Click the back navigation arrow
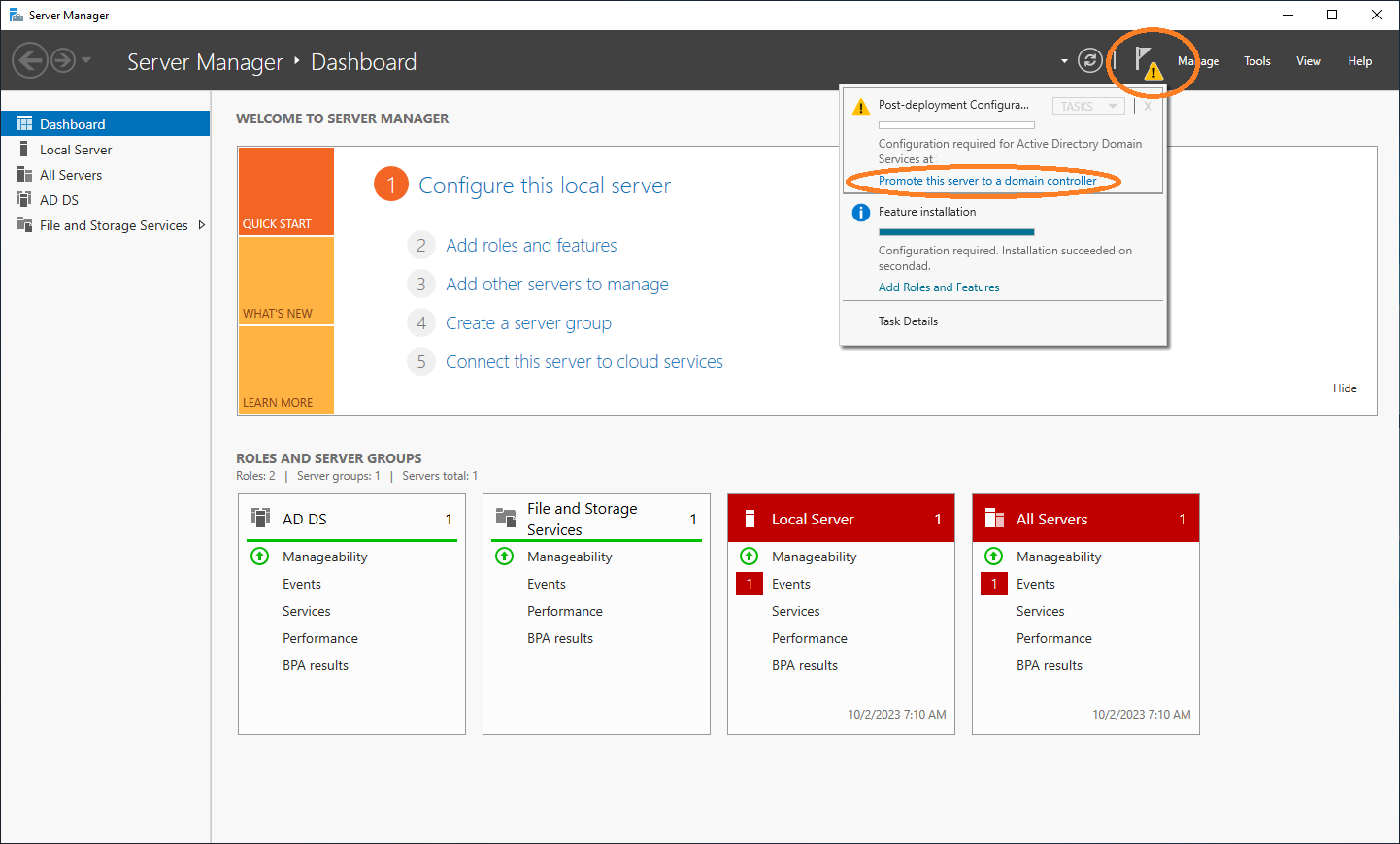This screenshot has height=844, width=1400. 30,60
